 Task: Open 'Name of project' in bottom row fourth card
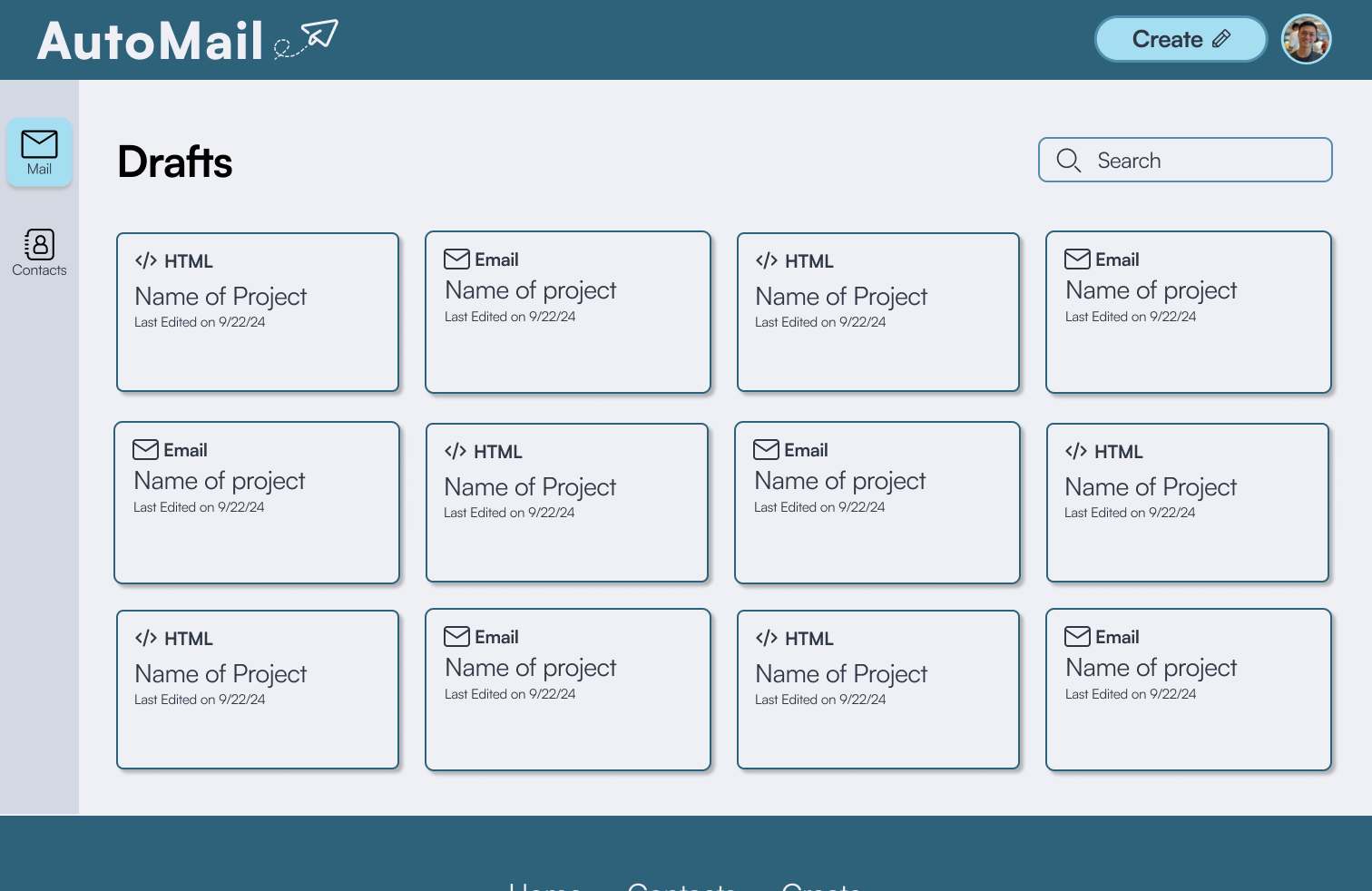pos(1151,668)
